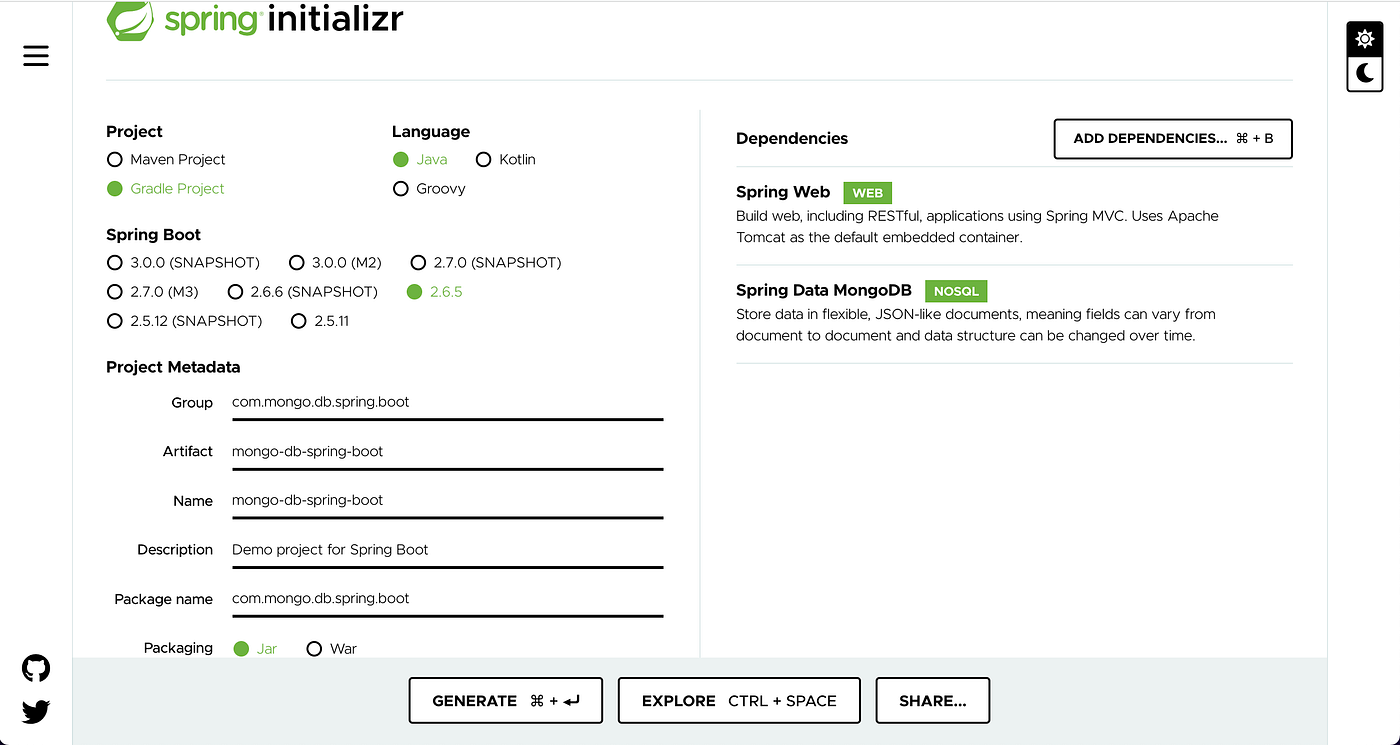Pick Spring Boot 2.7.0 (M3) version
This screenshot has height=745, width=1400.
click(x=115, y=291)
